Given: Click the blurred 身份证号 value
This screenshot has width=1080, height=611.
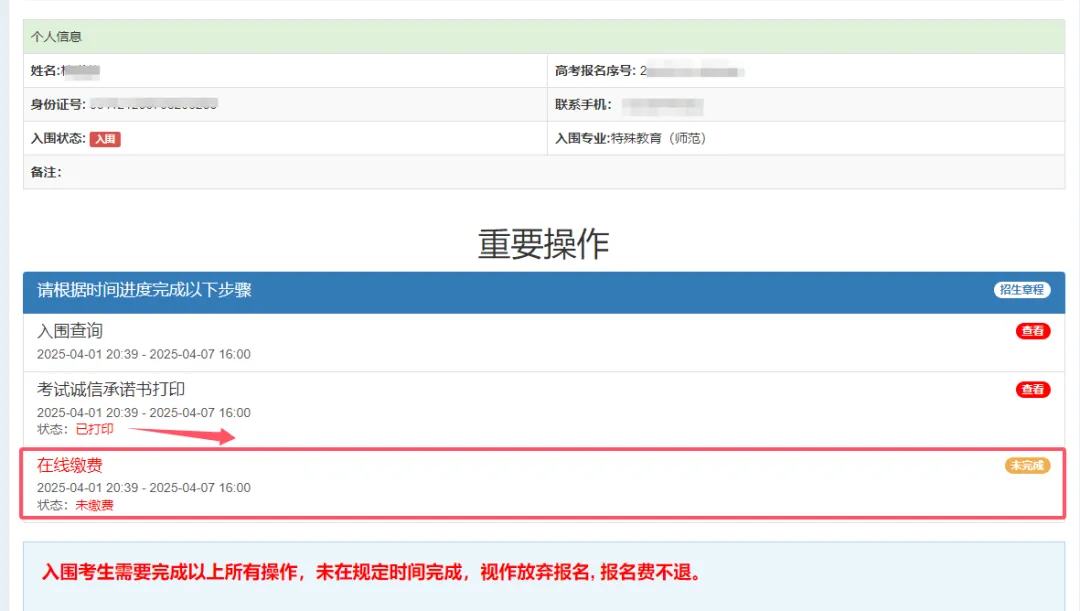Looking at the screenshot, I should pyautogui.click(x=154, y=105).
